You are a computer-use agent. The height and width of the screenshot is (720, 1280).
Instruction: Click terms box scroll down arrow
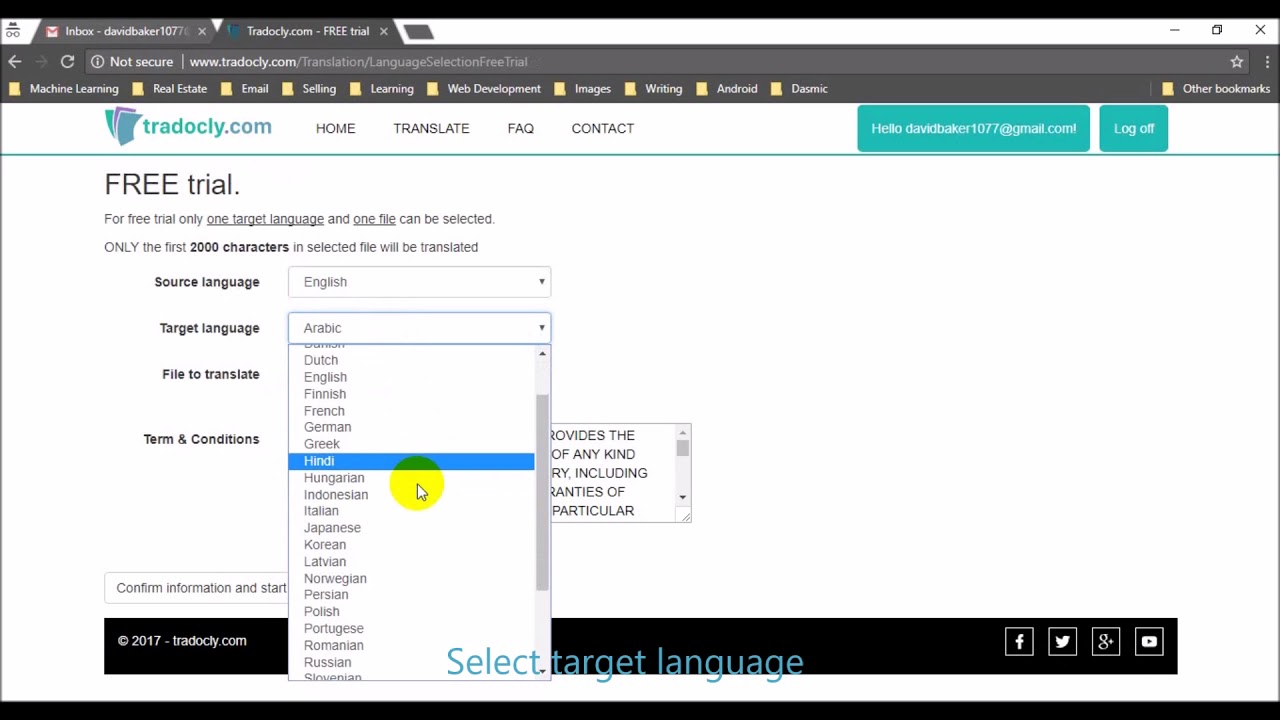click(683, 497)
